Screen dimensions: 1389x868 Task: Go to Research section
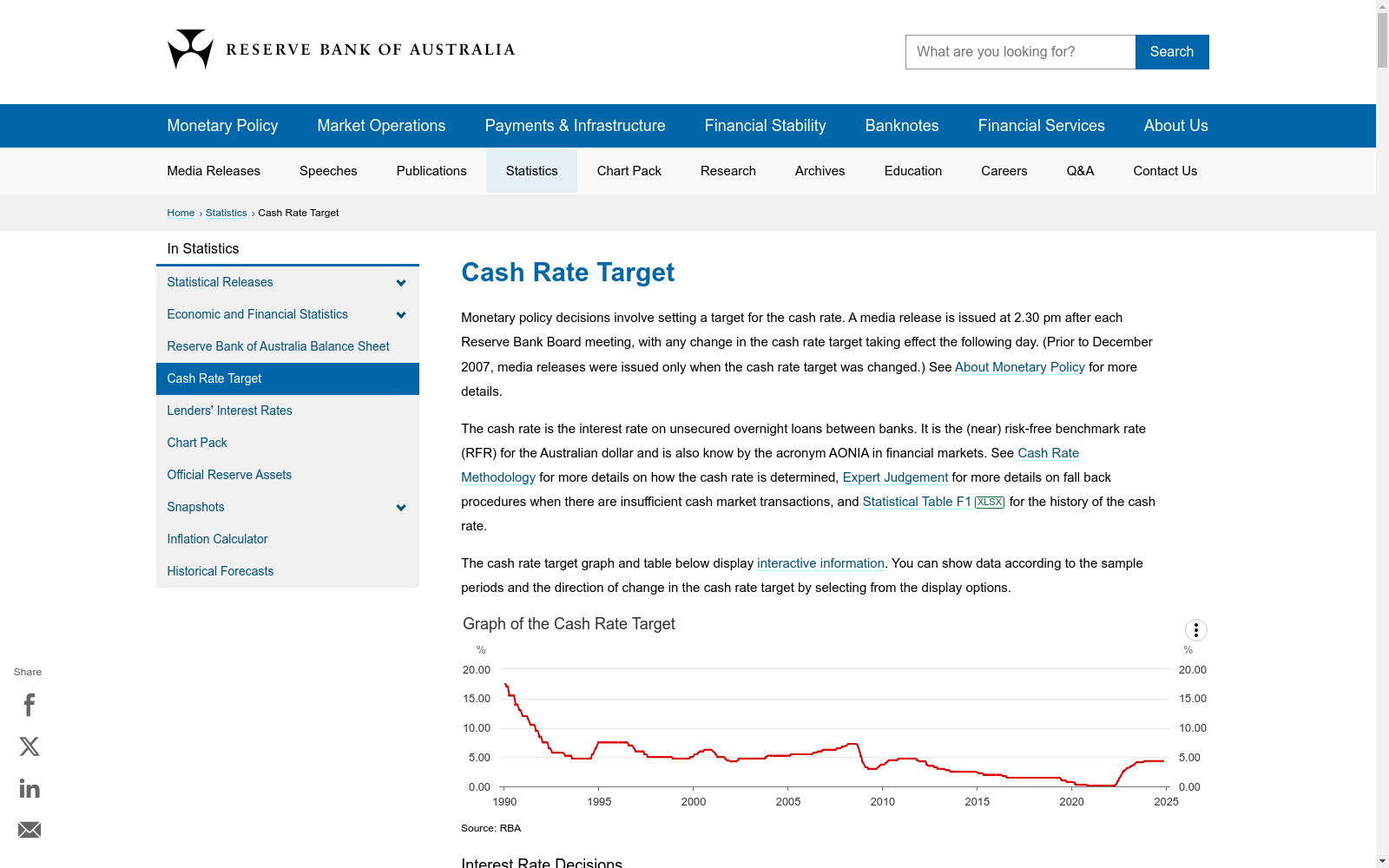pyautogui.click(x=727, y=171)
